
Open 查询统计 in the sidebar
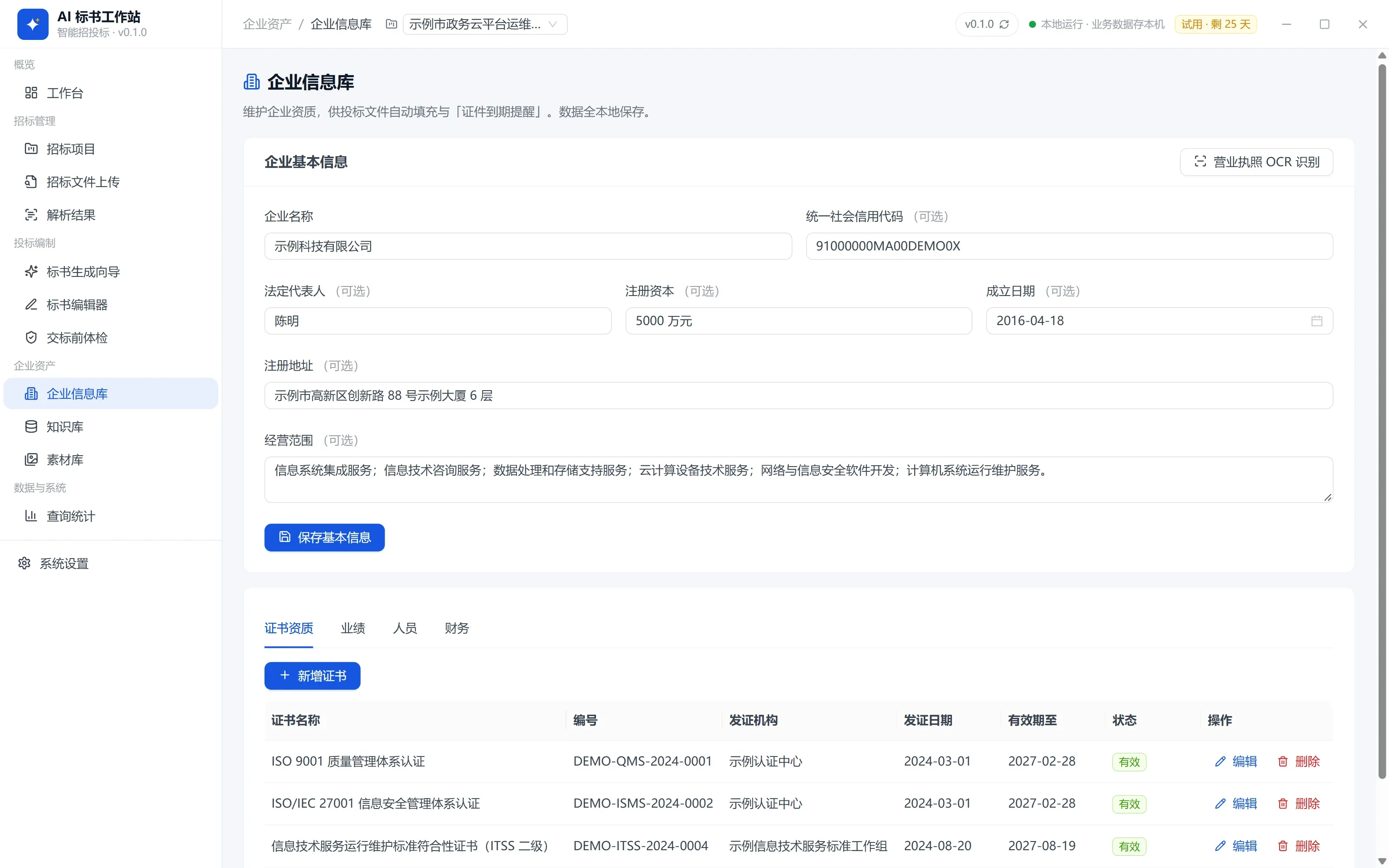(x=111, y=516)
